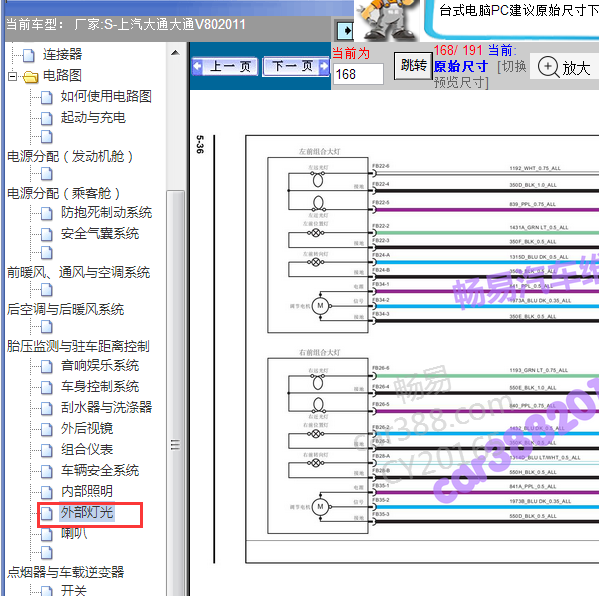
Task: Select 喇叭 in tree
Action: coord(74,533)
